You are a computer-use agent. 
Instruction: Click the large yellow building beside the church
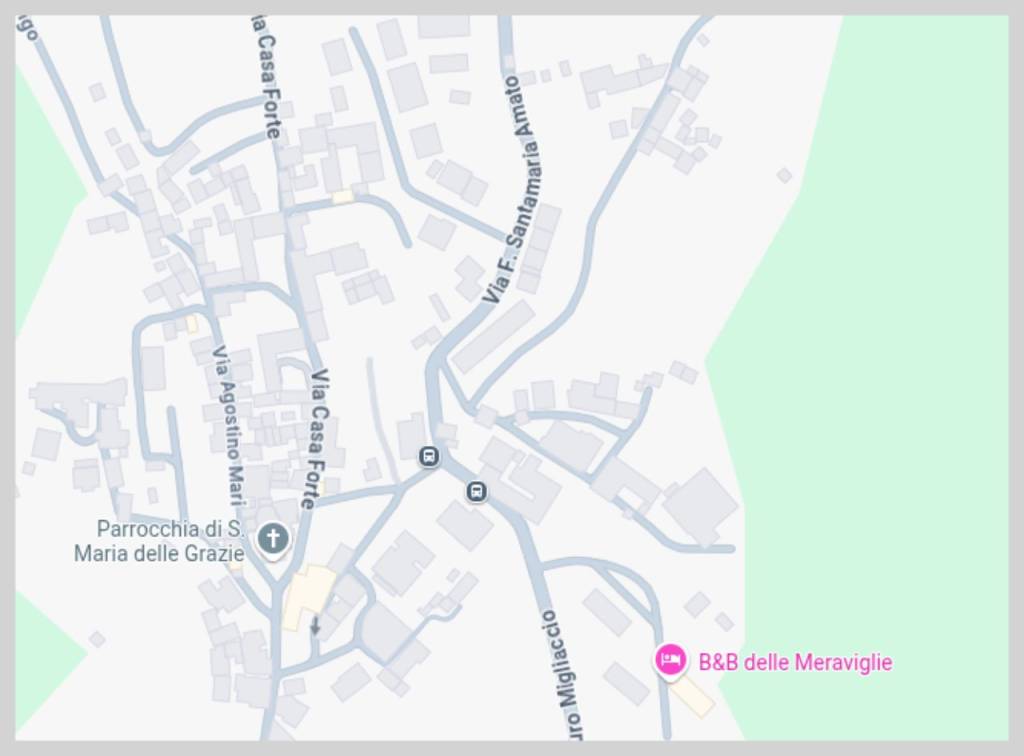(306, 595)
